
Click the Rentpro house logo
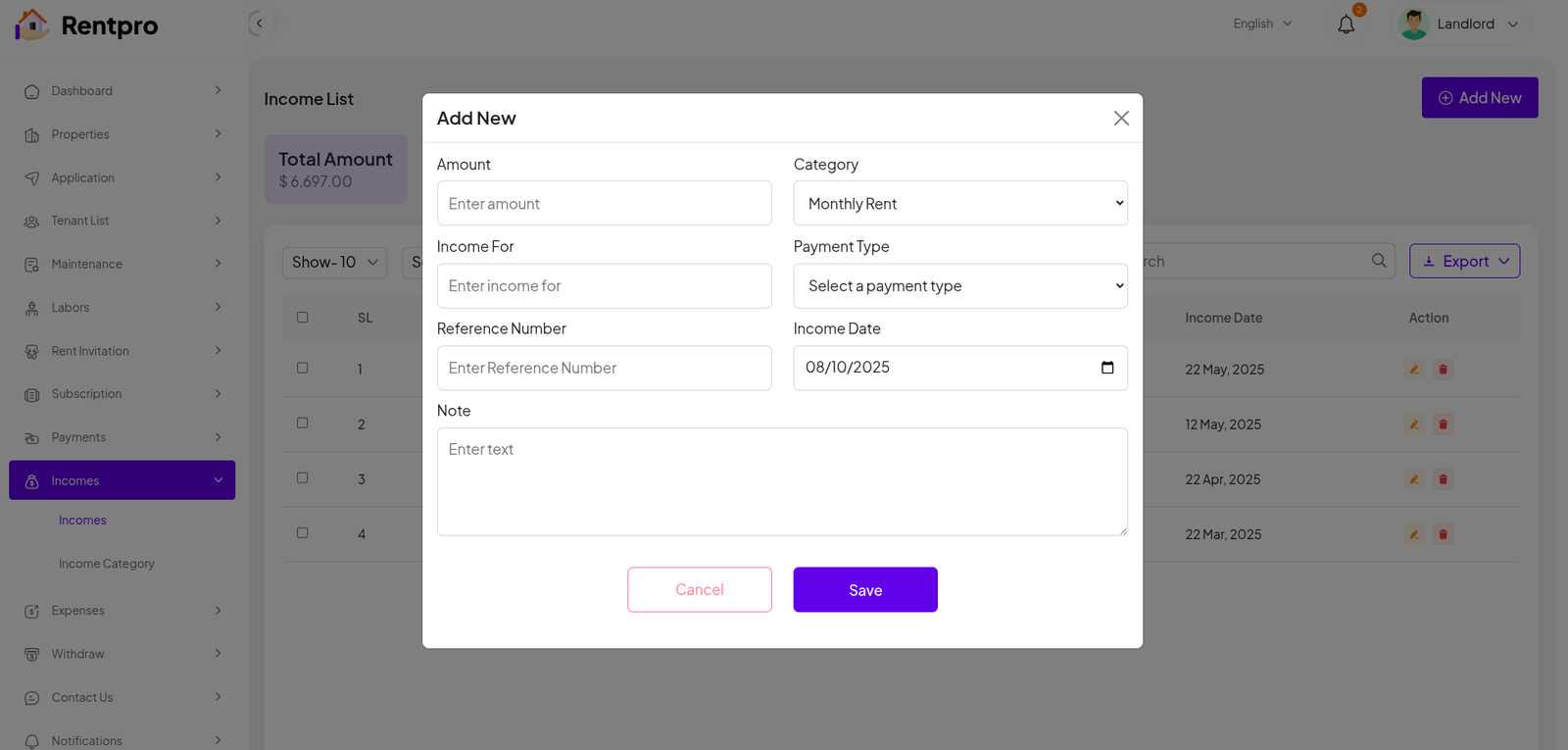coord(32,25)
